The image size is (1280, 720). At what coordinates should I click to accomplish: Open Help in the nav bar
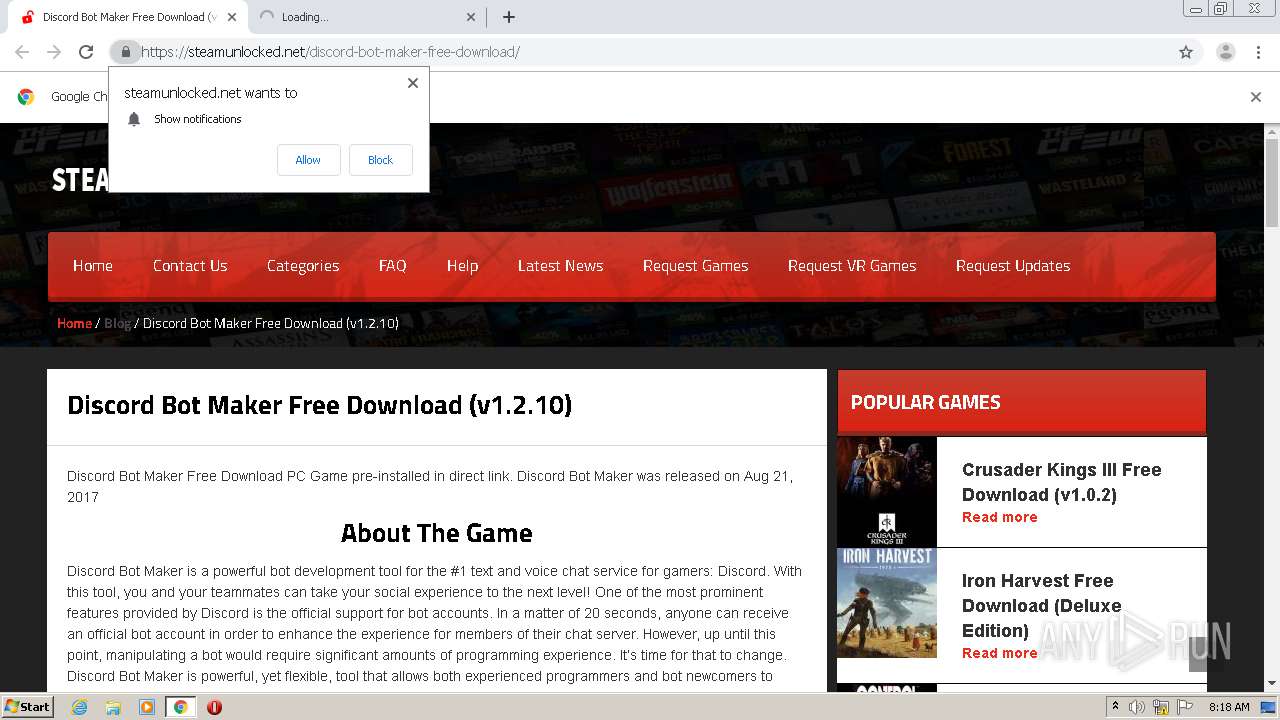pyautogui.click(x=462, y=266)
